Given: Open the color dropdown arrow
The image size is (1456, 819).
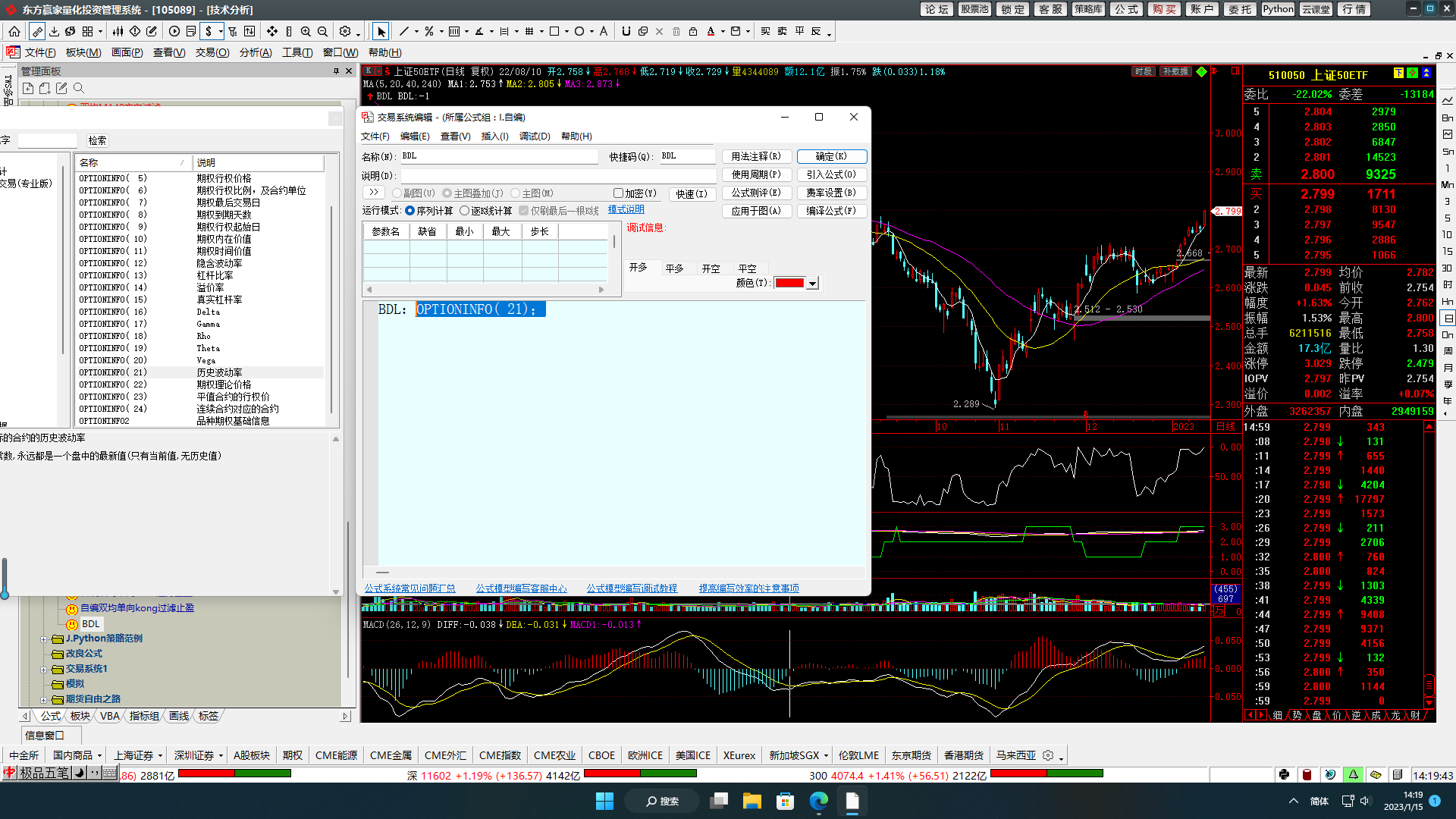Looking at the screenshot, I should pyautogui.click(x=812, y=284).
